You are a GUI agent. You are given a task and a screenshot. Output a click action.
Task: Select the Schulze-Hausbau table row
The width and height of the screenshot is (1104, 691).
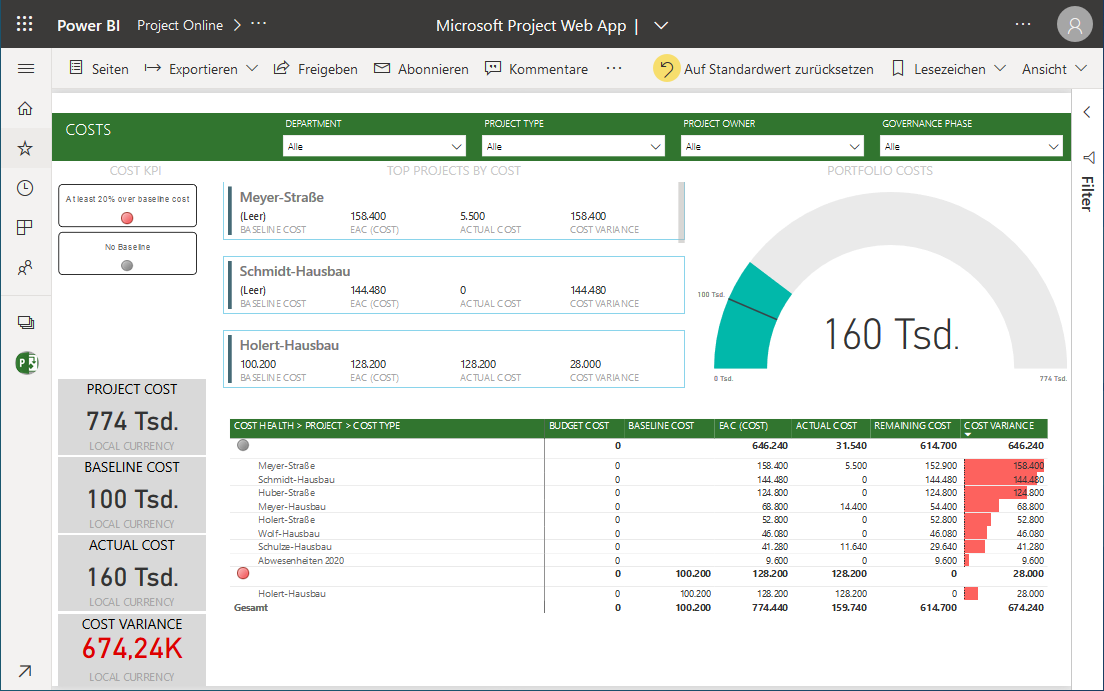click(x=638, y=547)
